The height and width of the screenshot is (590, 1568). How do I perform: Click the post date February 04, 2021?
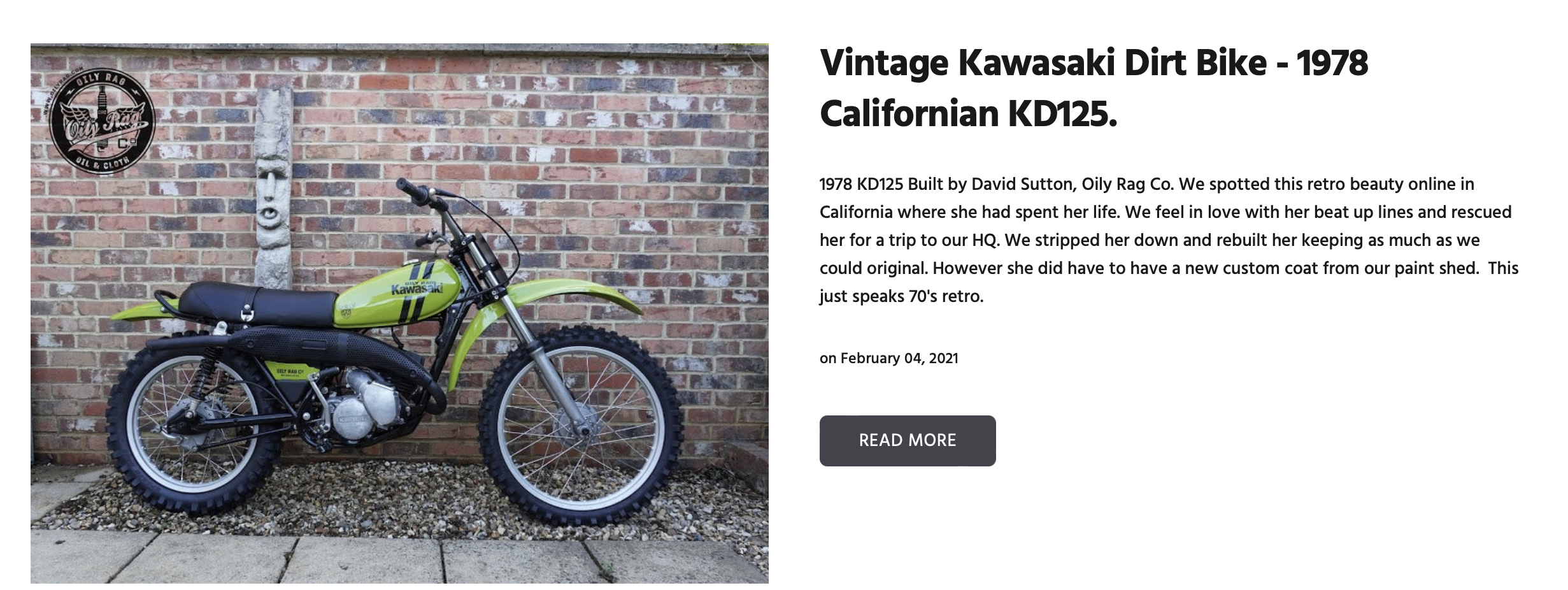point(888,358)
